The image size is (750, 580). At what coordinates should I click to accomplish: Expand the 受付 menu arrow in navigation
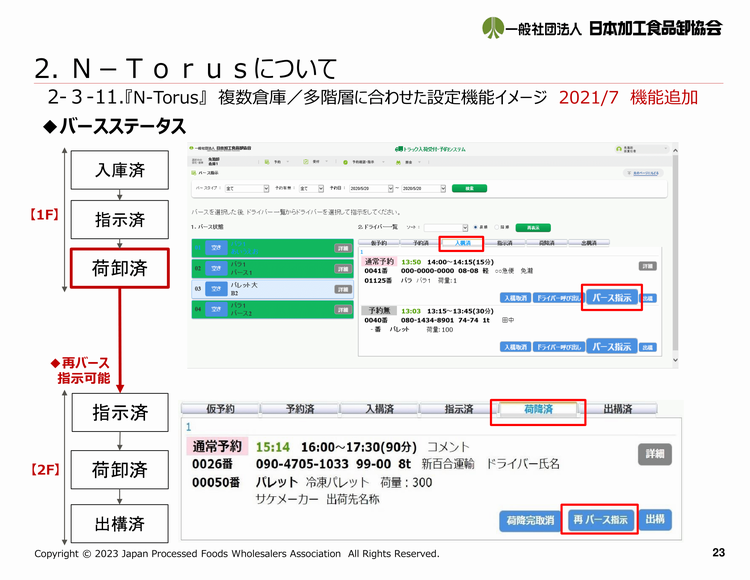point(327,162)
